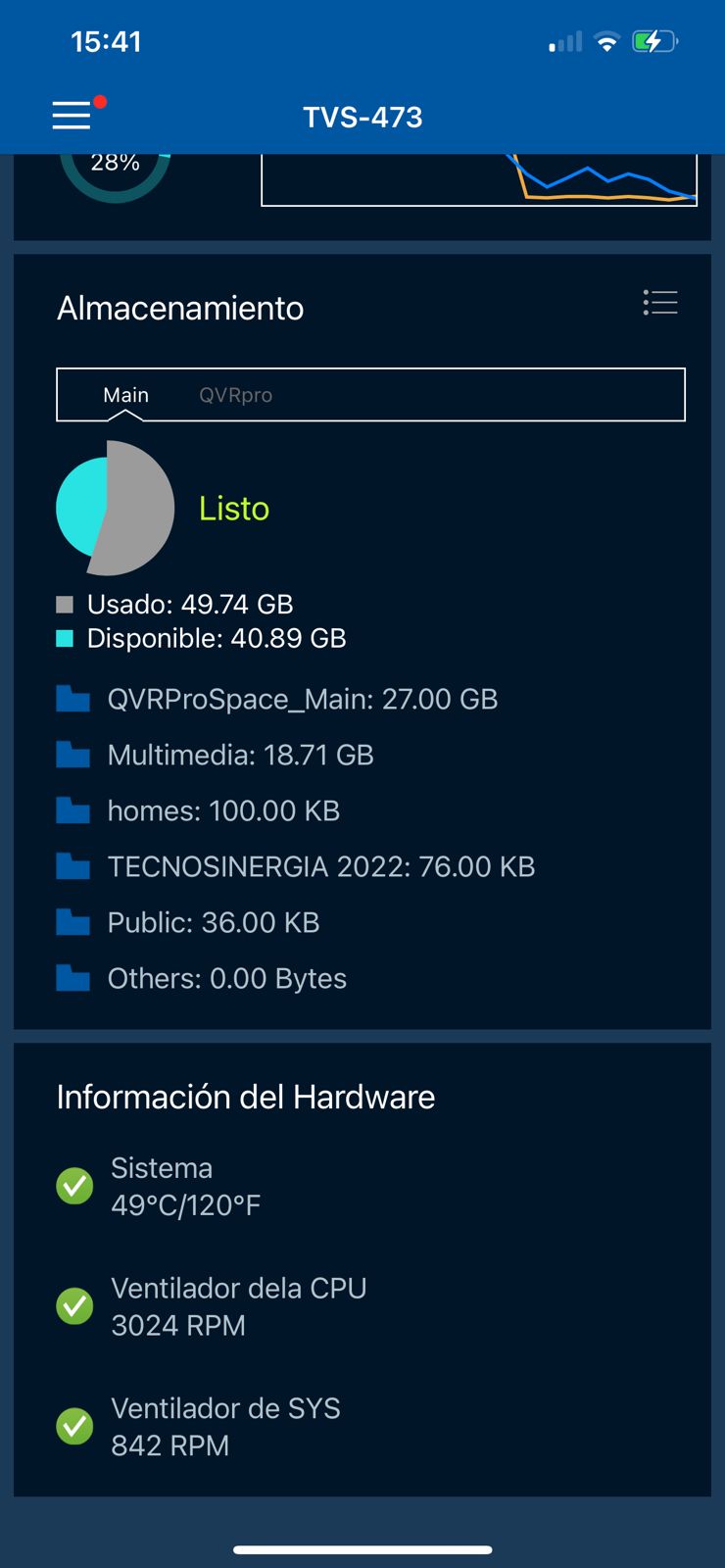This screenshot has height=1568, width=725.
Task: Click the storage usage pie chart
Action: [x=115, y=509]
